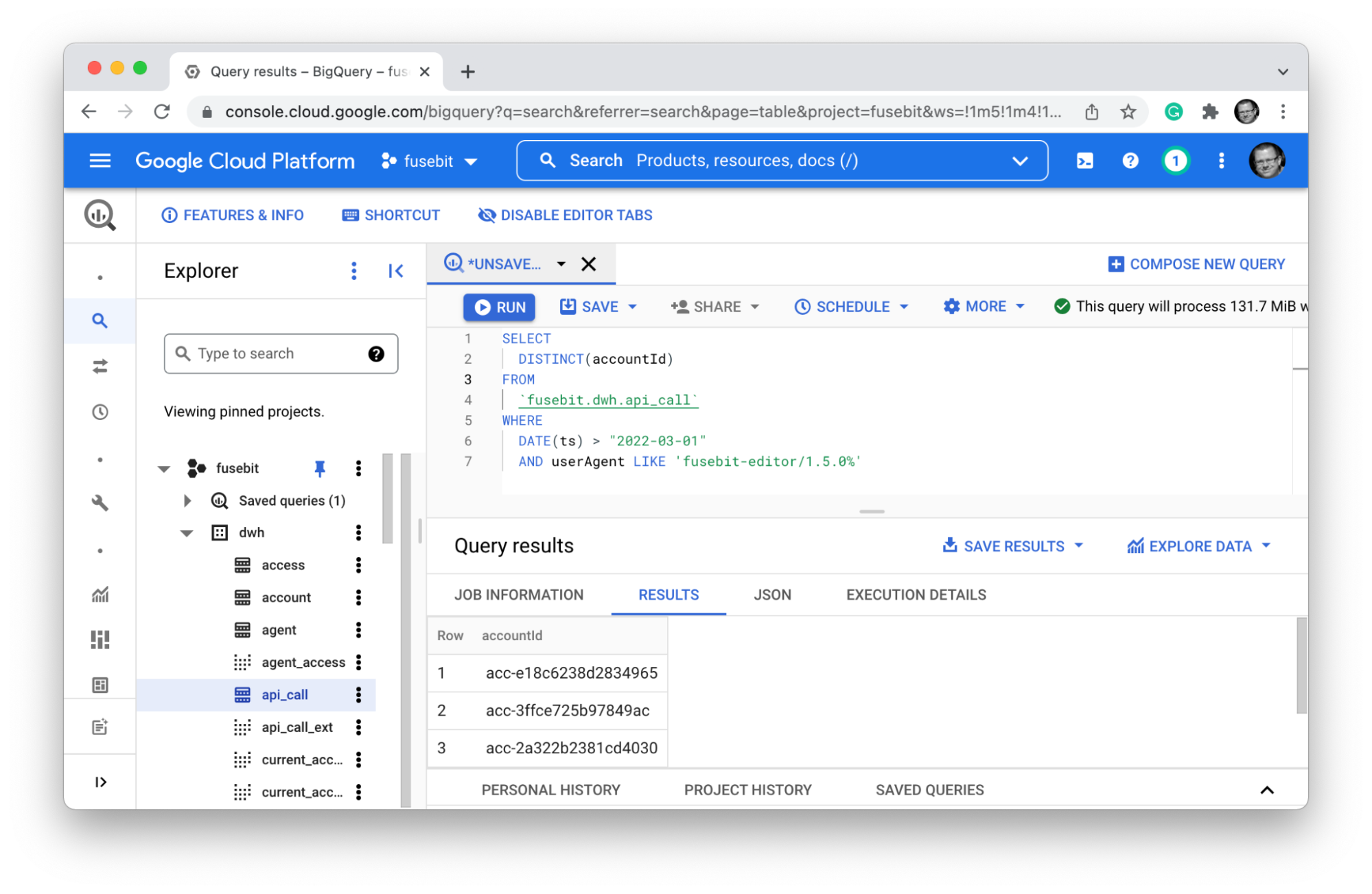This screenshot has height=894, width=1372.
Task: Open GCP header three-dot settings menu
Action: [1221, 161]
